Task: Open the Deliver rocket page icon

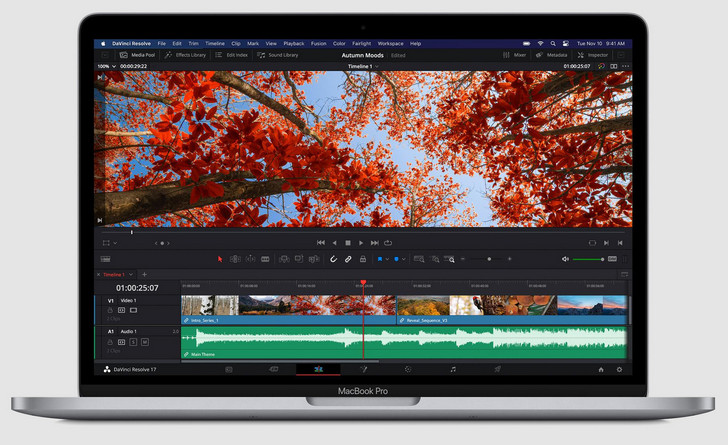Action: pyautogui.click(x=498, y=369)
